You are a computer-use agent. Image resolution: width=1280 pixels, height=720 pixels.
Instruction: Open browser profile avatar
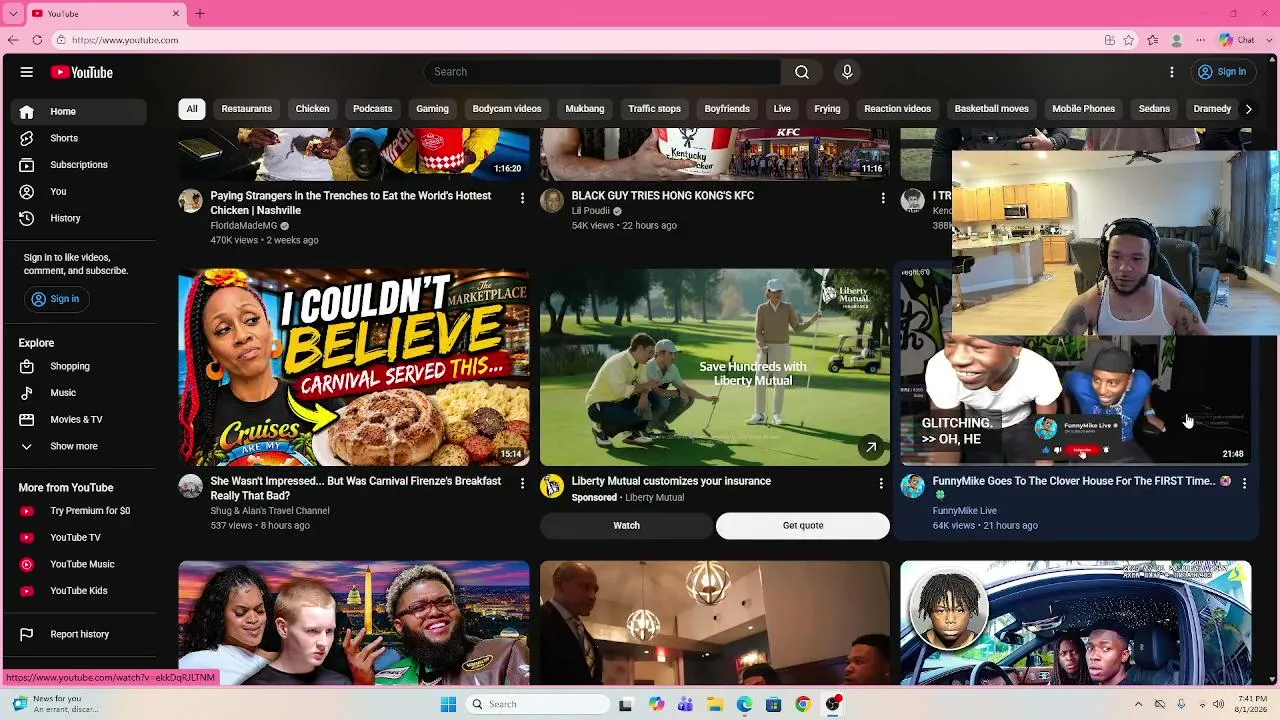[1177, 40]
